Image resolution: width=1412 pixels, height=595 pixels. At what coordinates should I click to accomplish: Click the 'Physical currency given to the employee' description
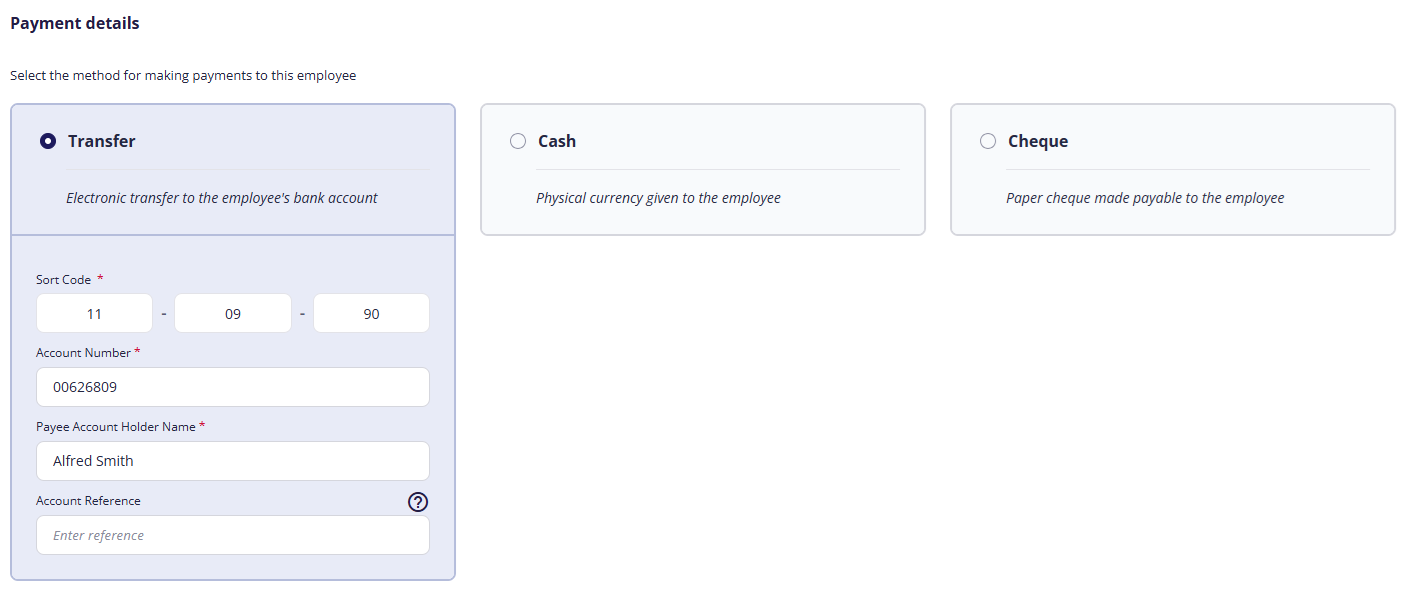click(658, 198)
